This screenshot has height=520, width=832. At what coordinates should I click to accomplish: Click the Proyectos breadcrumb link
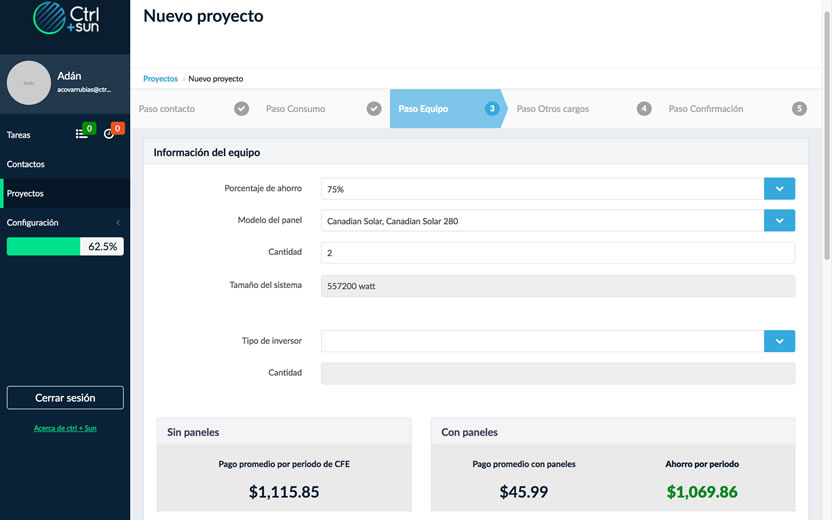click(160, 79)
